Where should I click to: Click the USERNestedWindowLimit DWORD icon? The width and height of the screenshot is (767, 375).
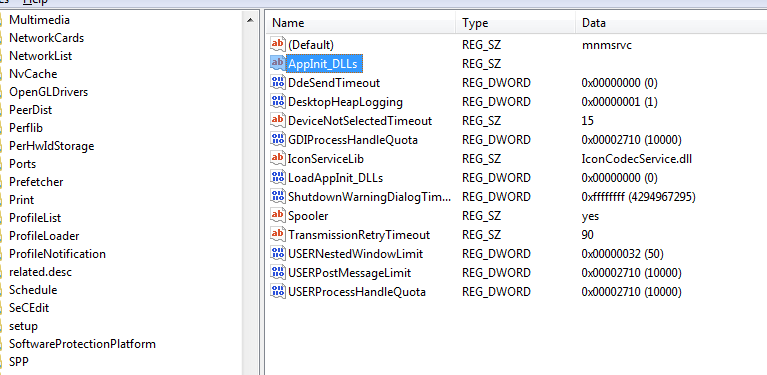[x=277, y=253]
